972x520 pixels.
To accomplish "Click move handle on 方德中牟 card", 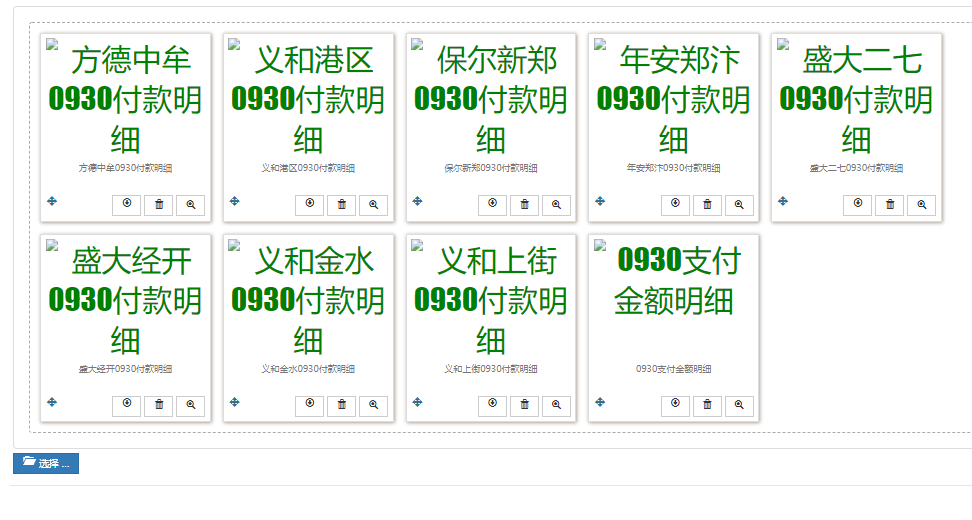I will [x=52, y=201].
